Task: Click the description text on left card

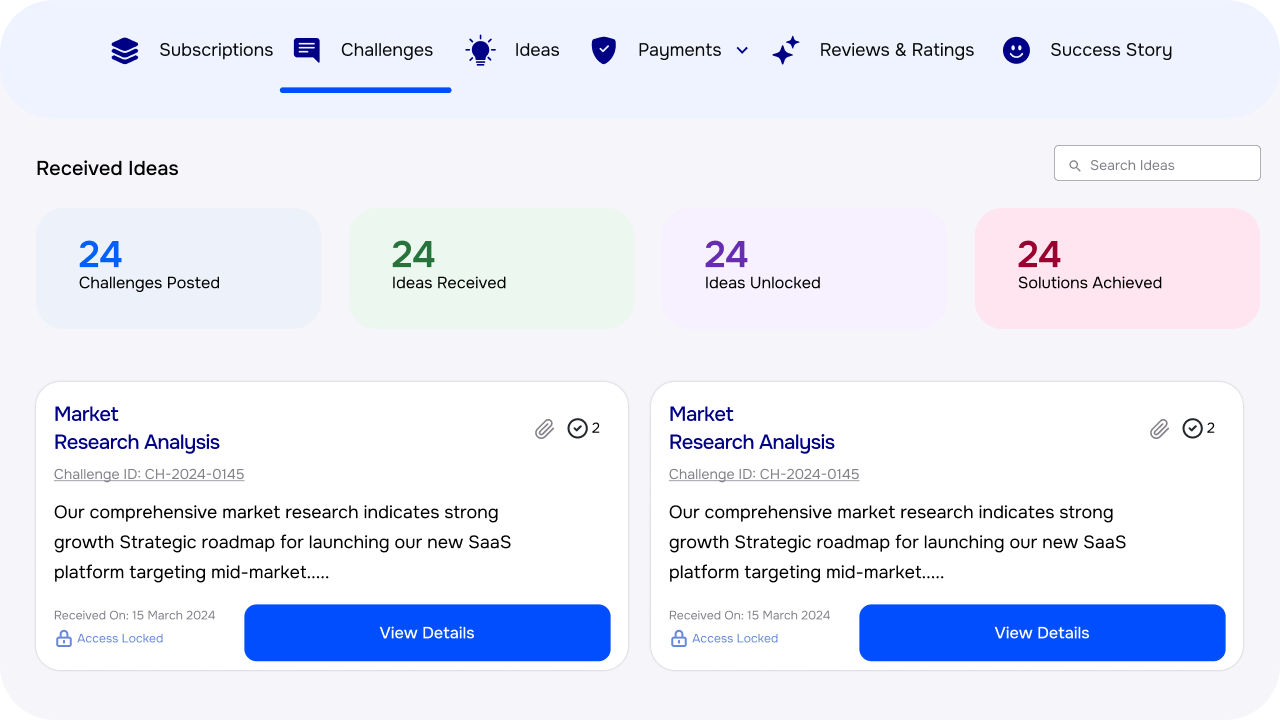Action: coord(283,542)
